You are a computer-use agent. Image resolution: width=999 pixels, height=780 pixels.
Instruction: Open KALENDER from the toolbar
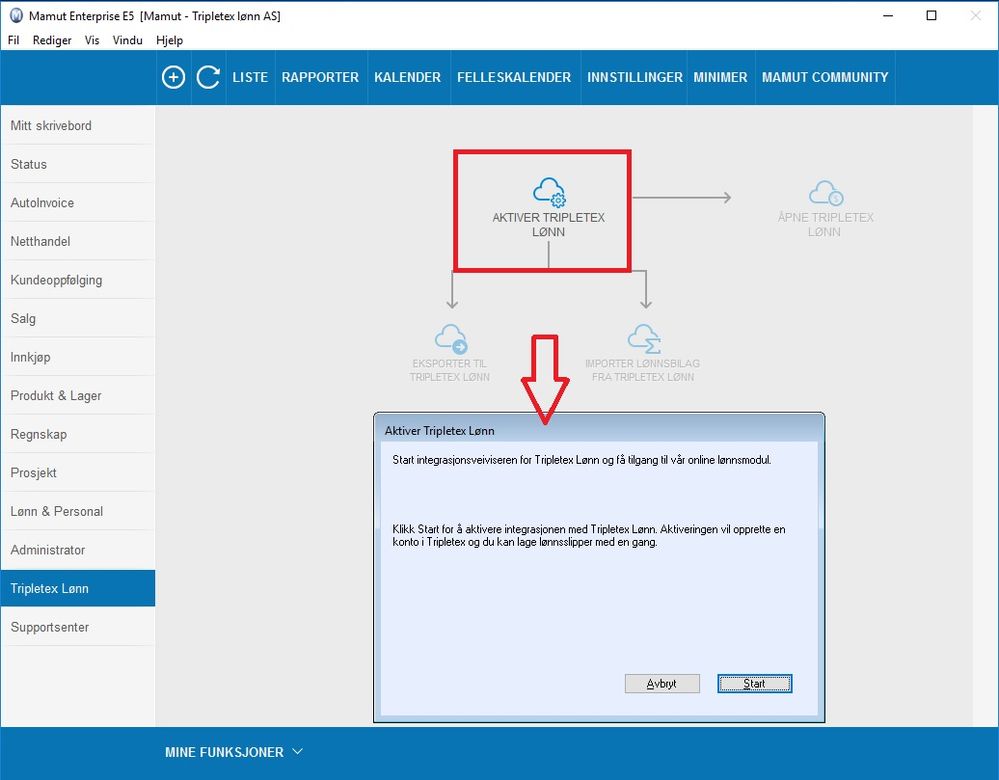[x=408, y=77]
